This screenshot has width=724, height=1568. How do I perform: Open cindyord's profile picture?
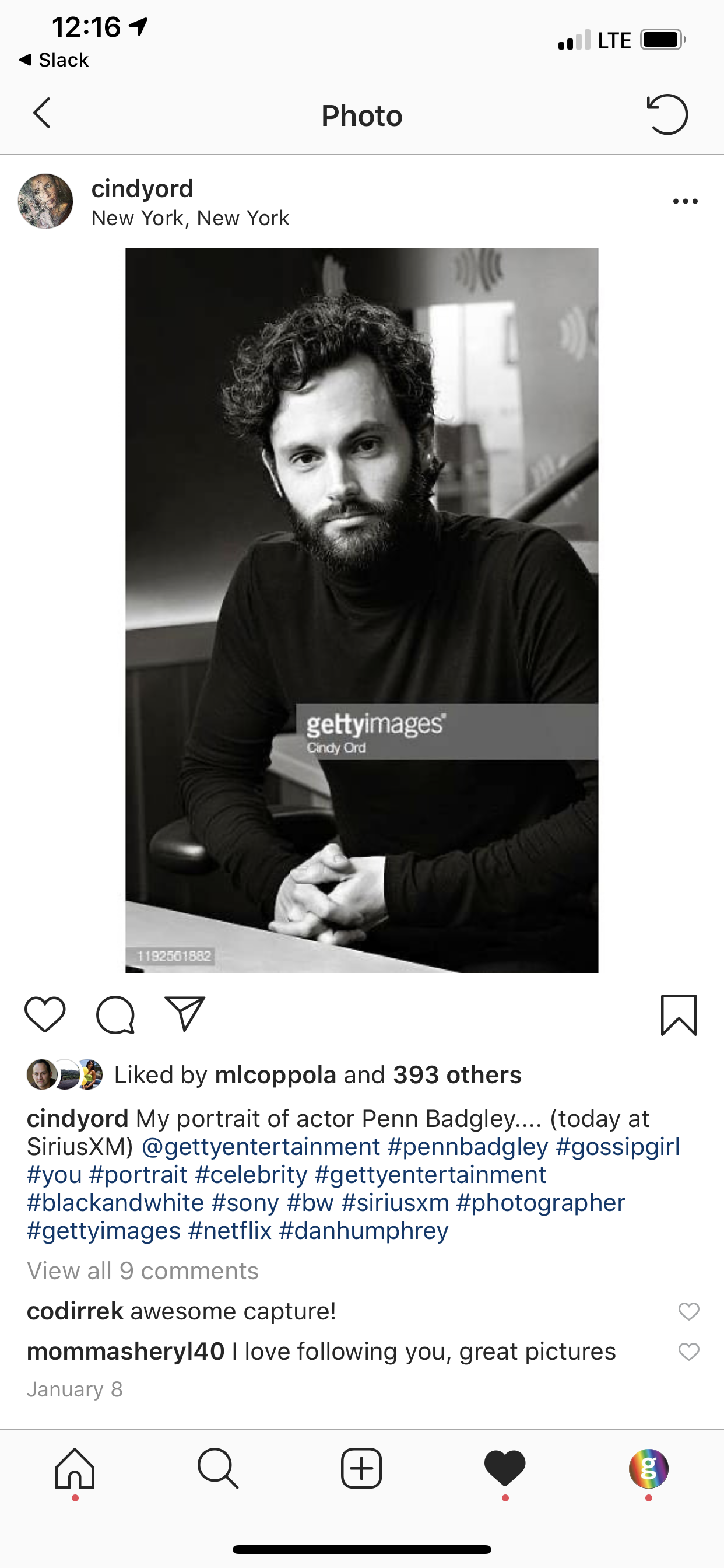pos(45,201)
